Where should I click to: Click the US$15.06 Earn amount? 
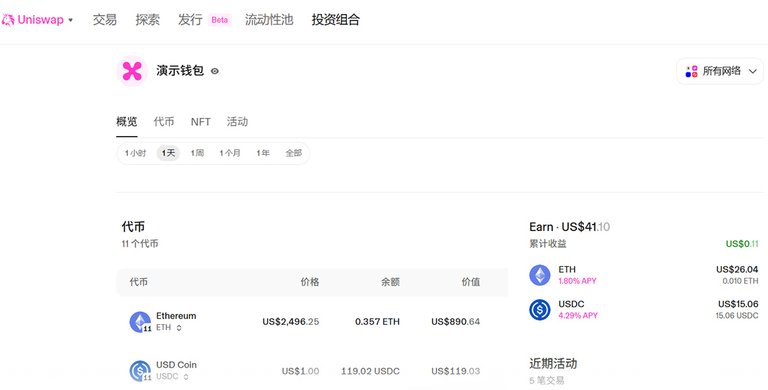point(738,304)
